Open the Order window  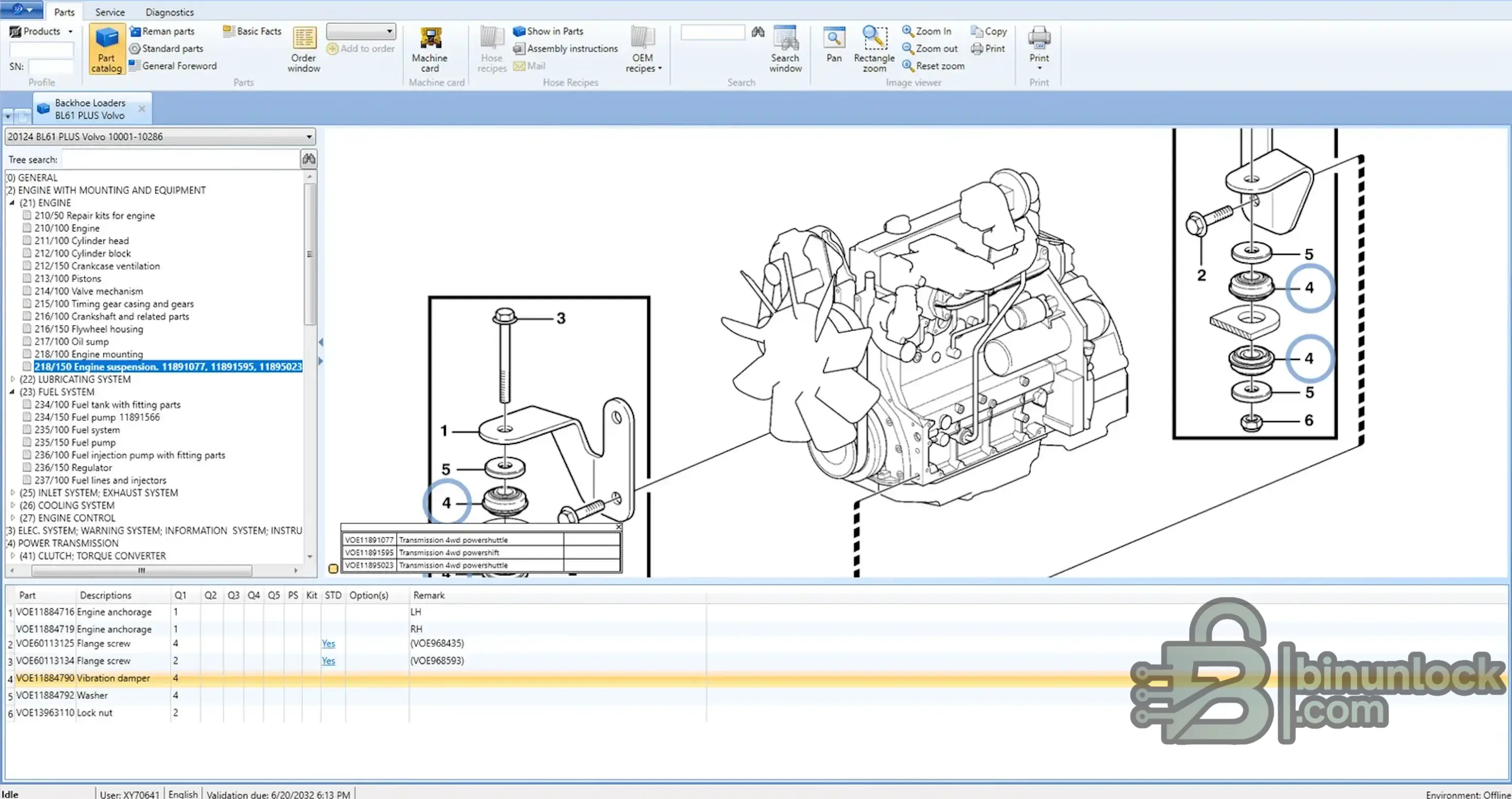pyautogui.click(x=303, y=49)
